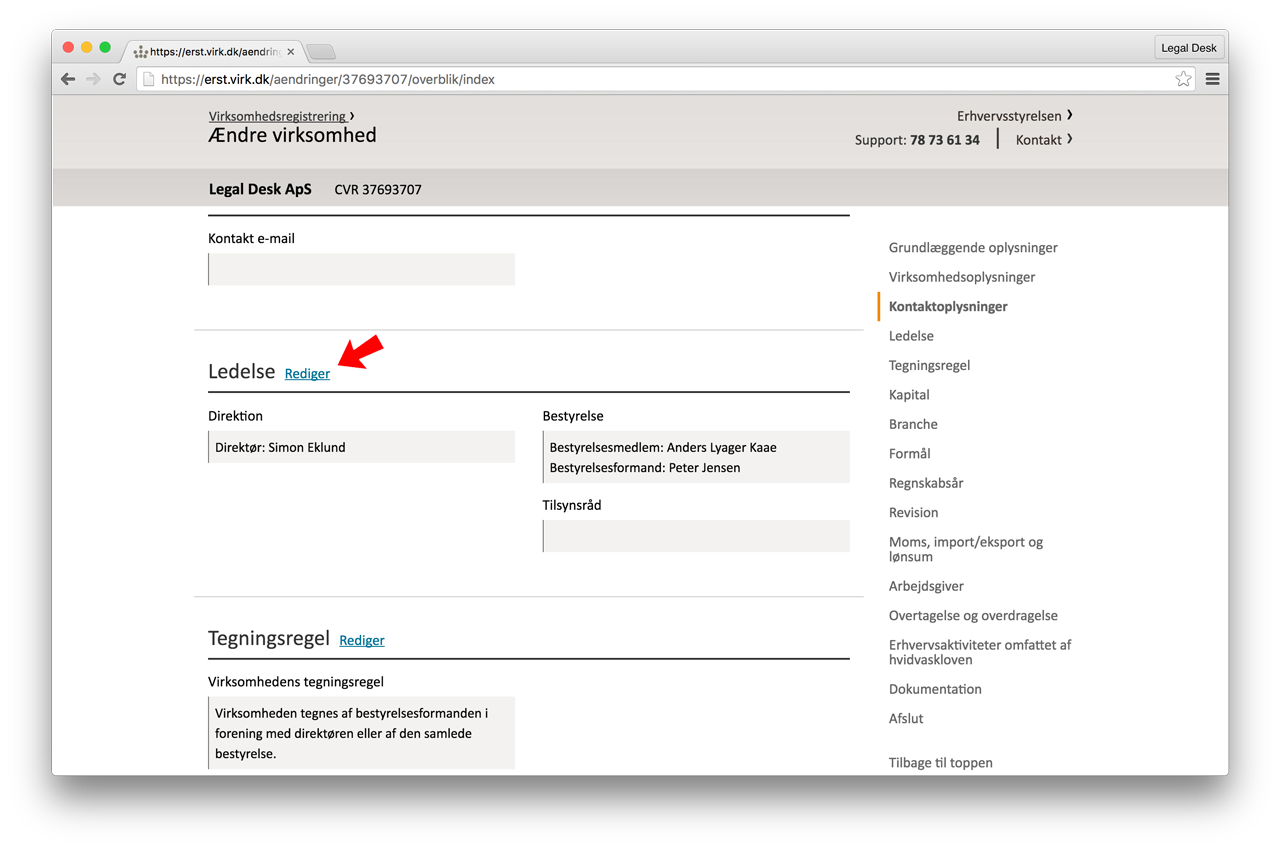Open a new blank browser tab
This screenshot has height=849, width=1280.
pos(320,52)
